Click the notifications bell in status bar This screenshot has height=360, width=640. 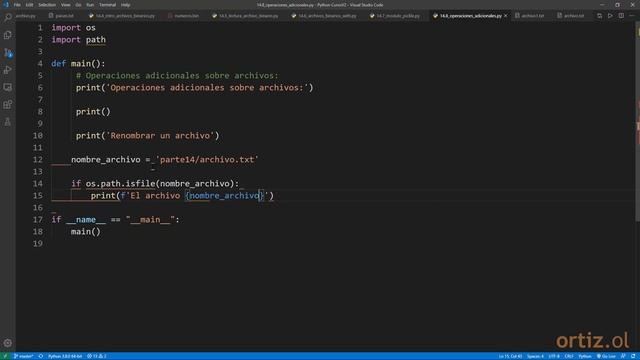[x=633, y=356]
